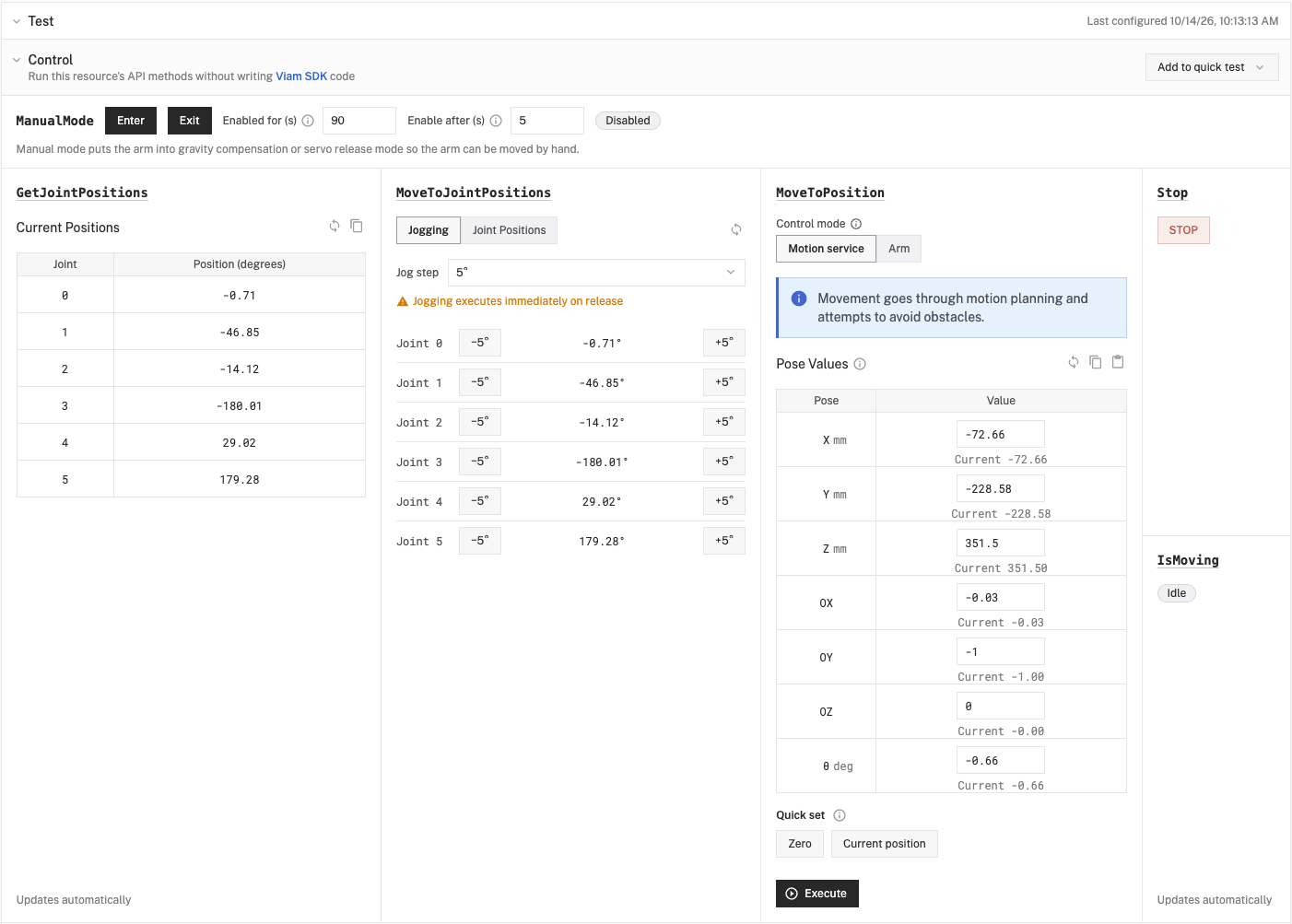Screen dimensions: 1292x924
Task: Edit the θ deg pose value field
Action: coord(1001,761)
